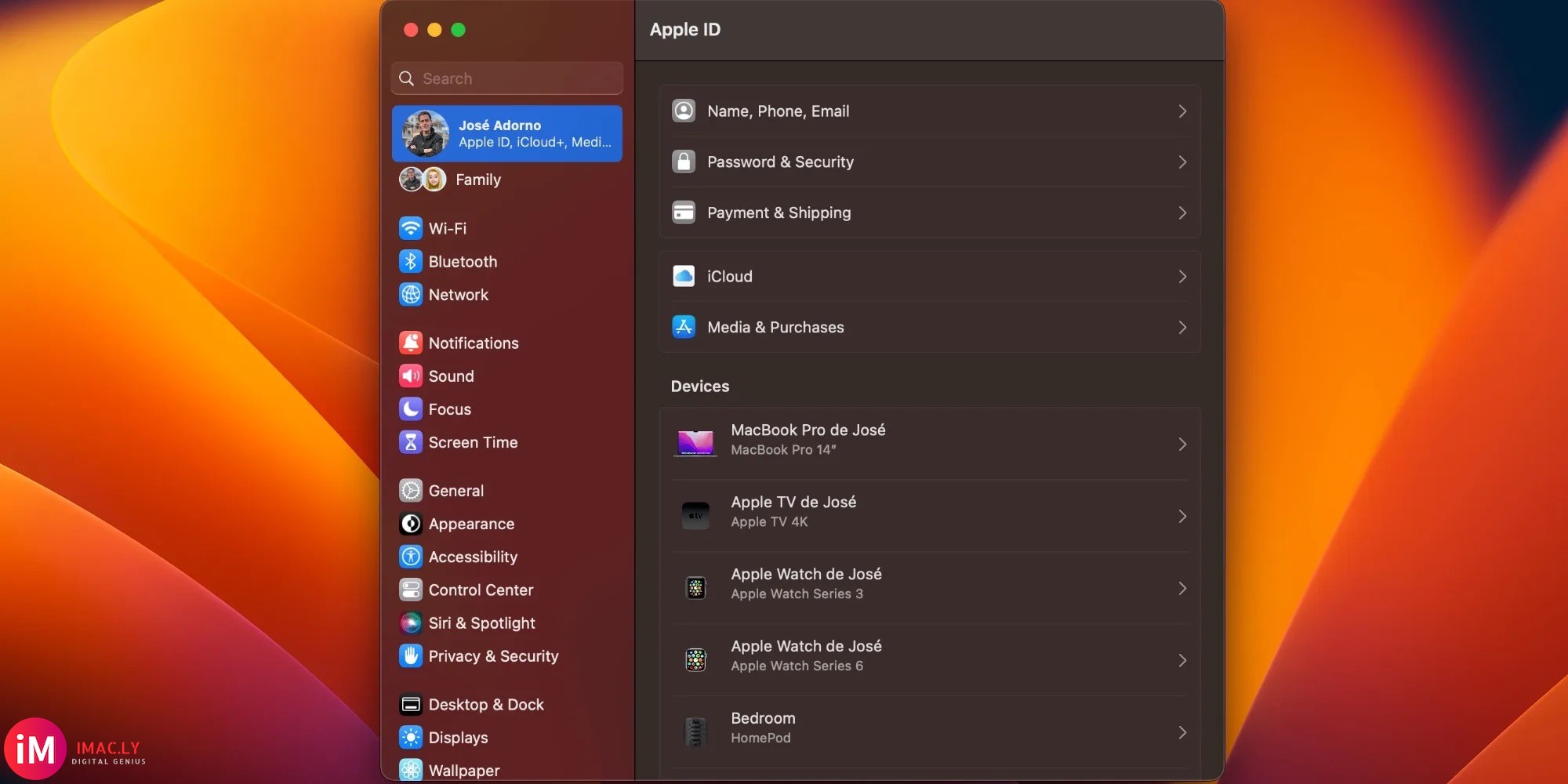Select the Bluetooth icon in sidebar
Viewport: 1568px width, 784px height.
[x=411, y=261]
